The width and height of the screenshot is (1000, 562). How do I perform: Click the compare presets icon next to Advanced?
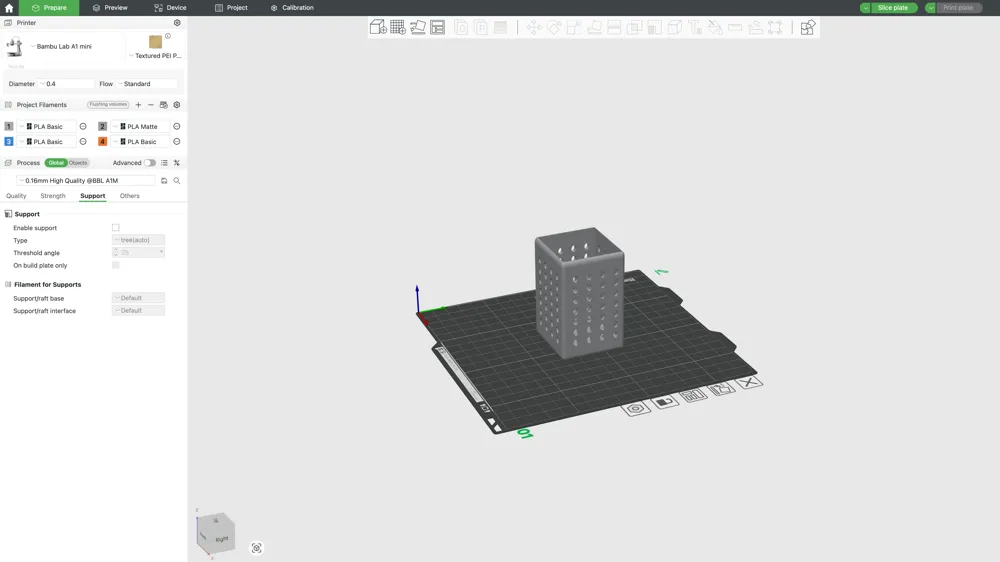pos(177,163)
